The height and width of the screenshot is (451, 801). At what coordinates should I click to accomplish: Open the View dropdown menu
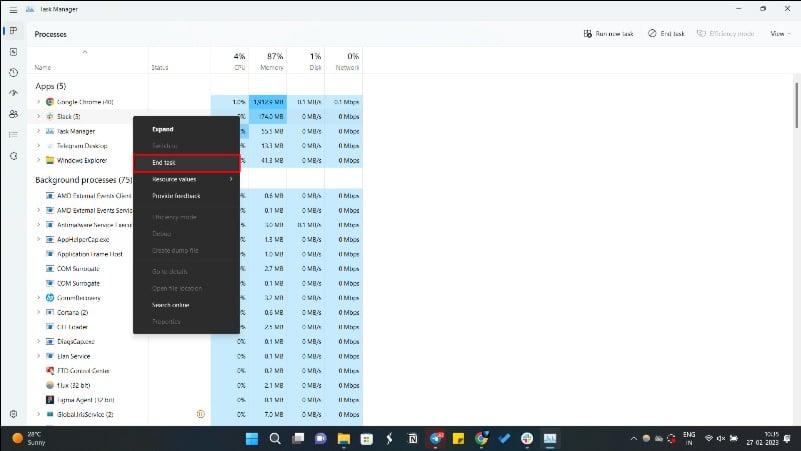click(780, 34)
